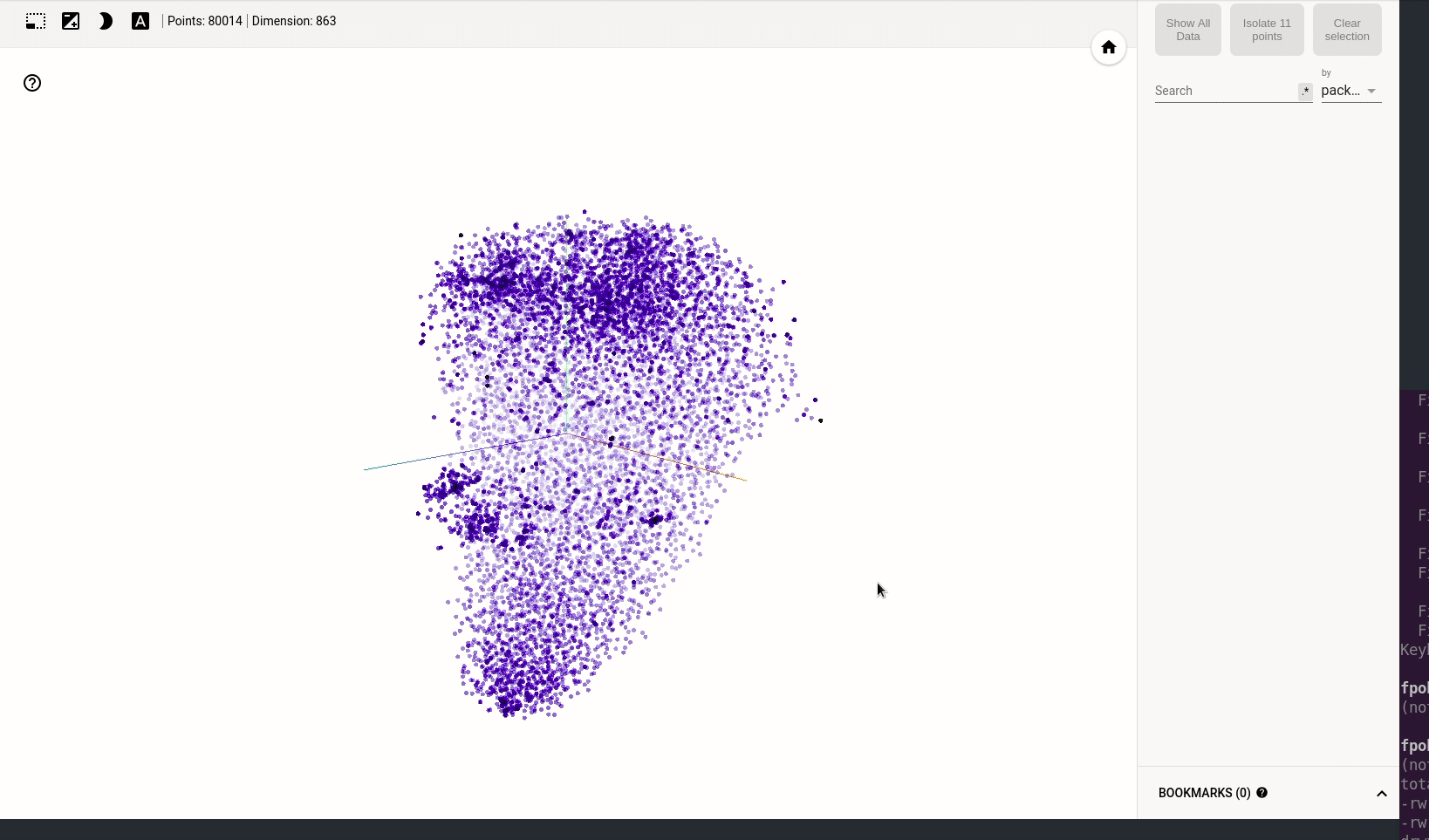Open the help question mark icon
Viewport: 1429px width, 840px height.
coord(32,83)
